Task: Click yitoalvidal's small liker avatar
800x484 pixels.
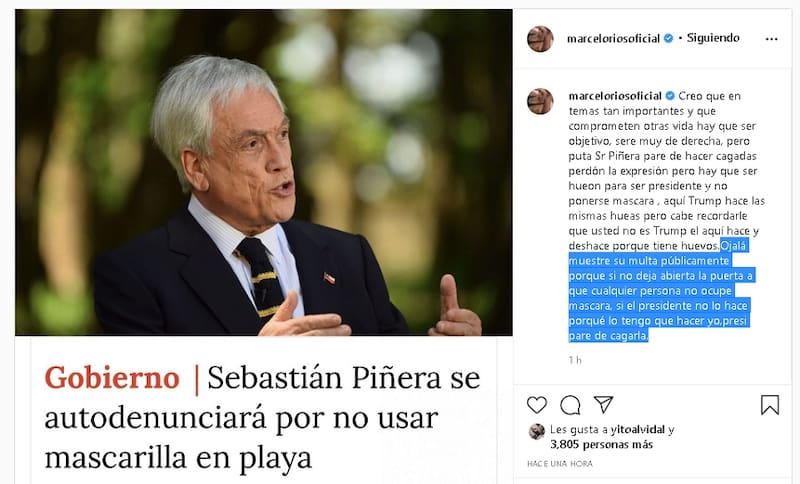Action: [537, 431]
